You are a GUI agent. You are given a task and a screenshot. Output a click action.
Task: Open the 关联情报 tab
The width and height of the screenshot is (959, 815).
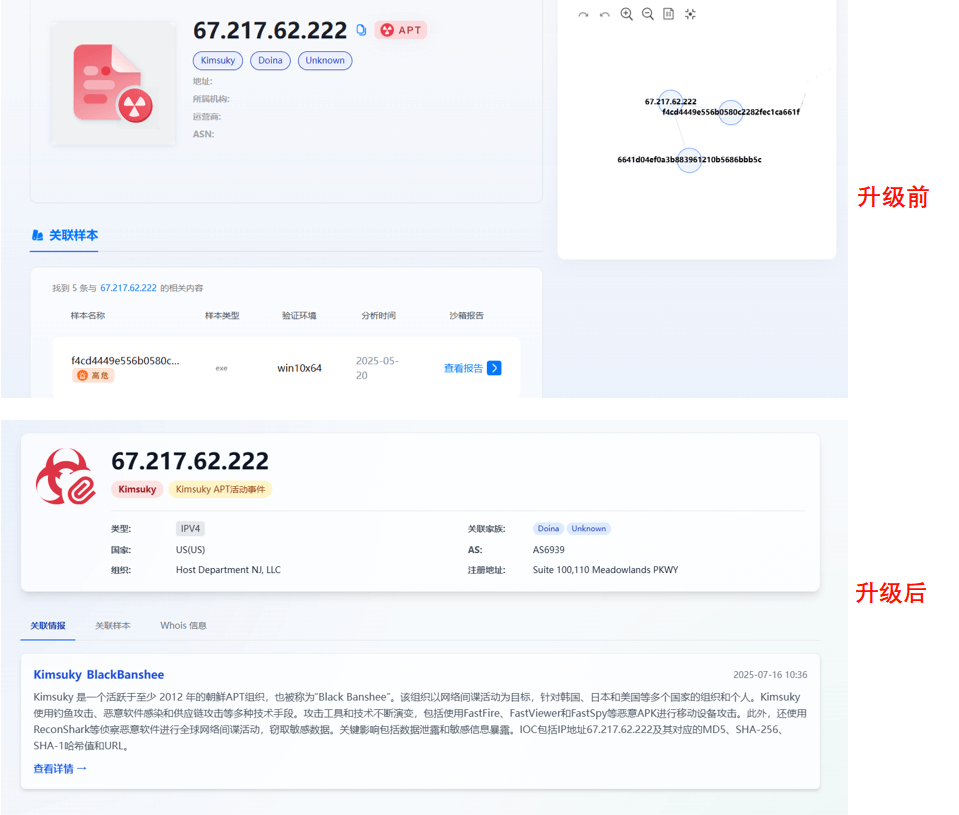tap(47, 626)
